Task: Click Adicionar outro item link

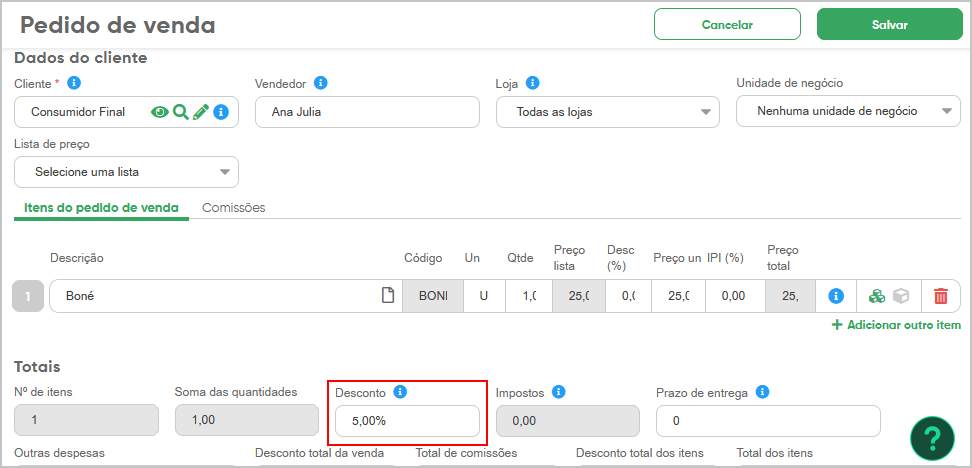Action: [896, 325]
